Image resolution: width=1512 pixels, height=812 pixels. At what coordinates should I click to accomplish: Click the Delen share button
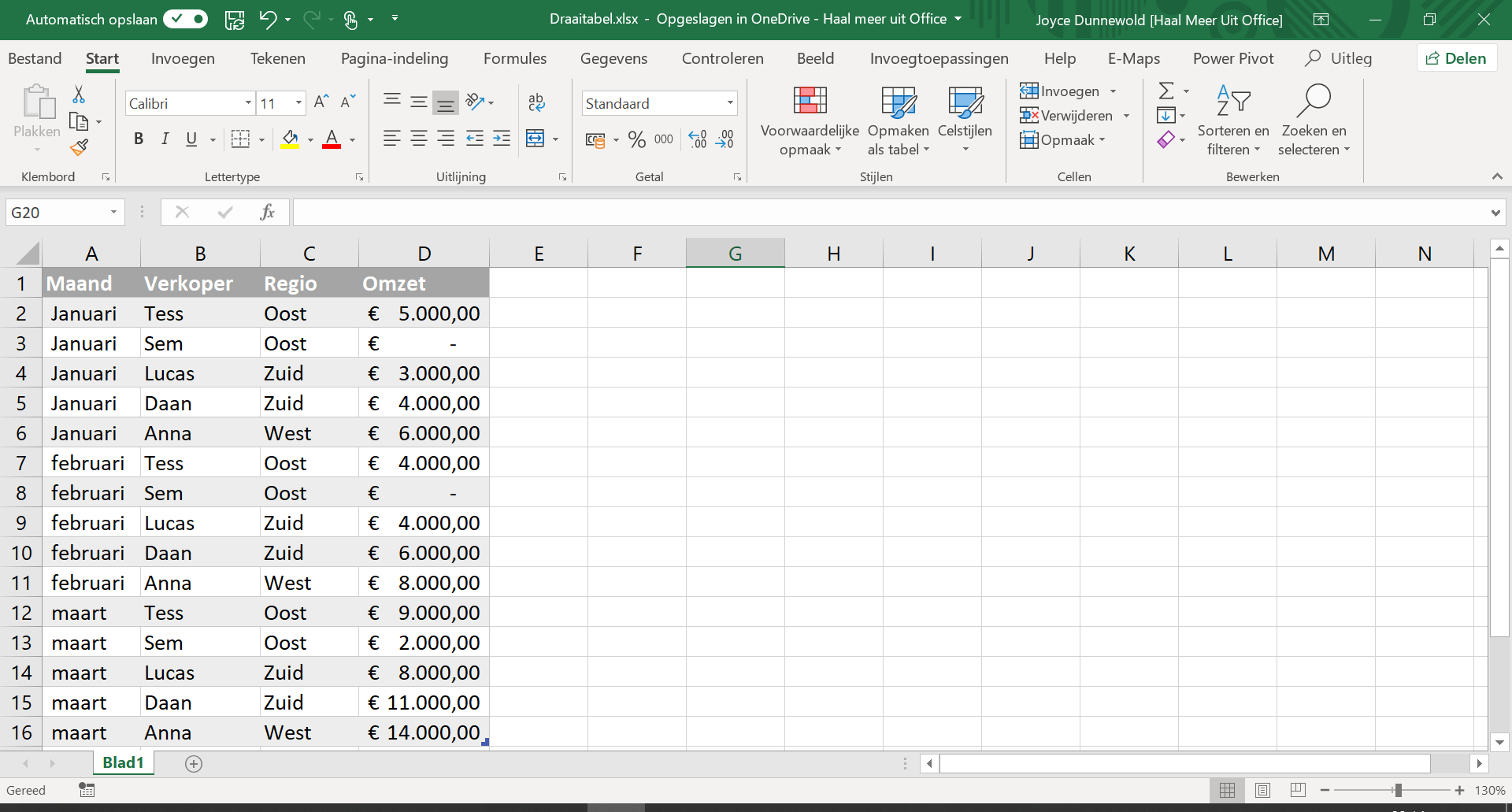(1457, 58)
